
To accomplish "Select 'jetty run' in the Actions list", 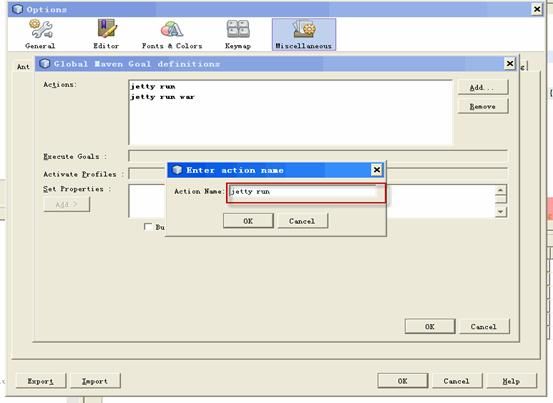I will coord(153,87).
